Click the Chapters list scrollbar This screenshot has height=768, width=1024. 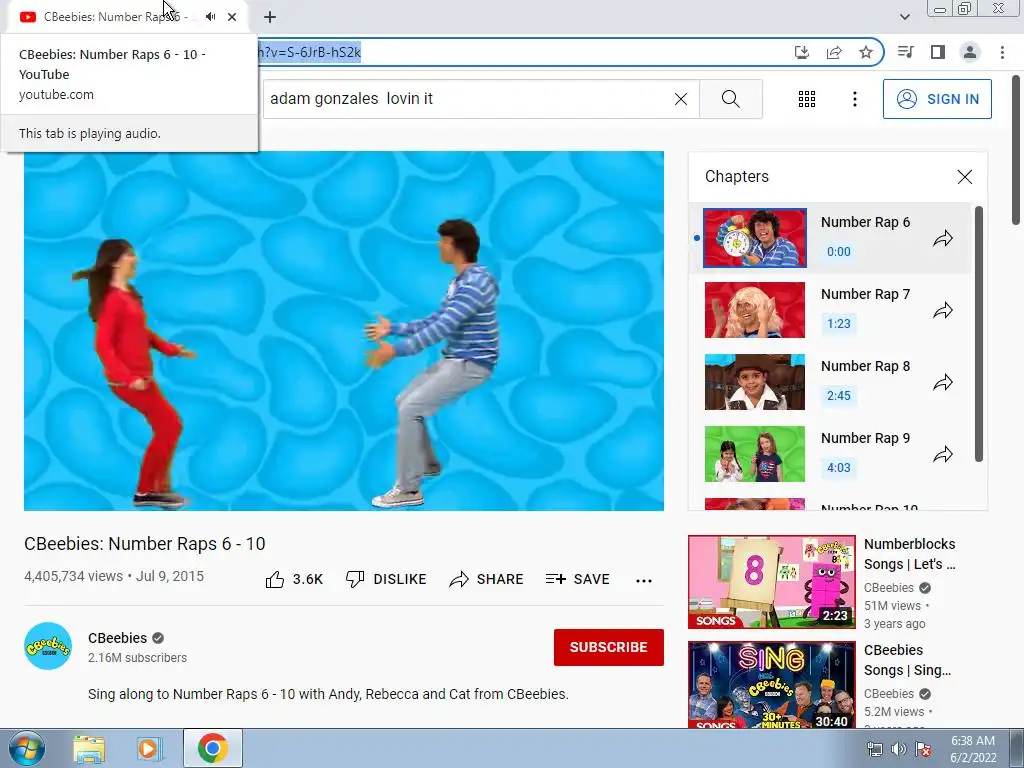(978, 334)
